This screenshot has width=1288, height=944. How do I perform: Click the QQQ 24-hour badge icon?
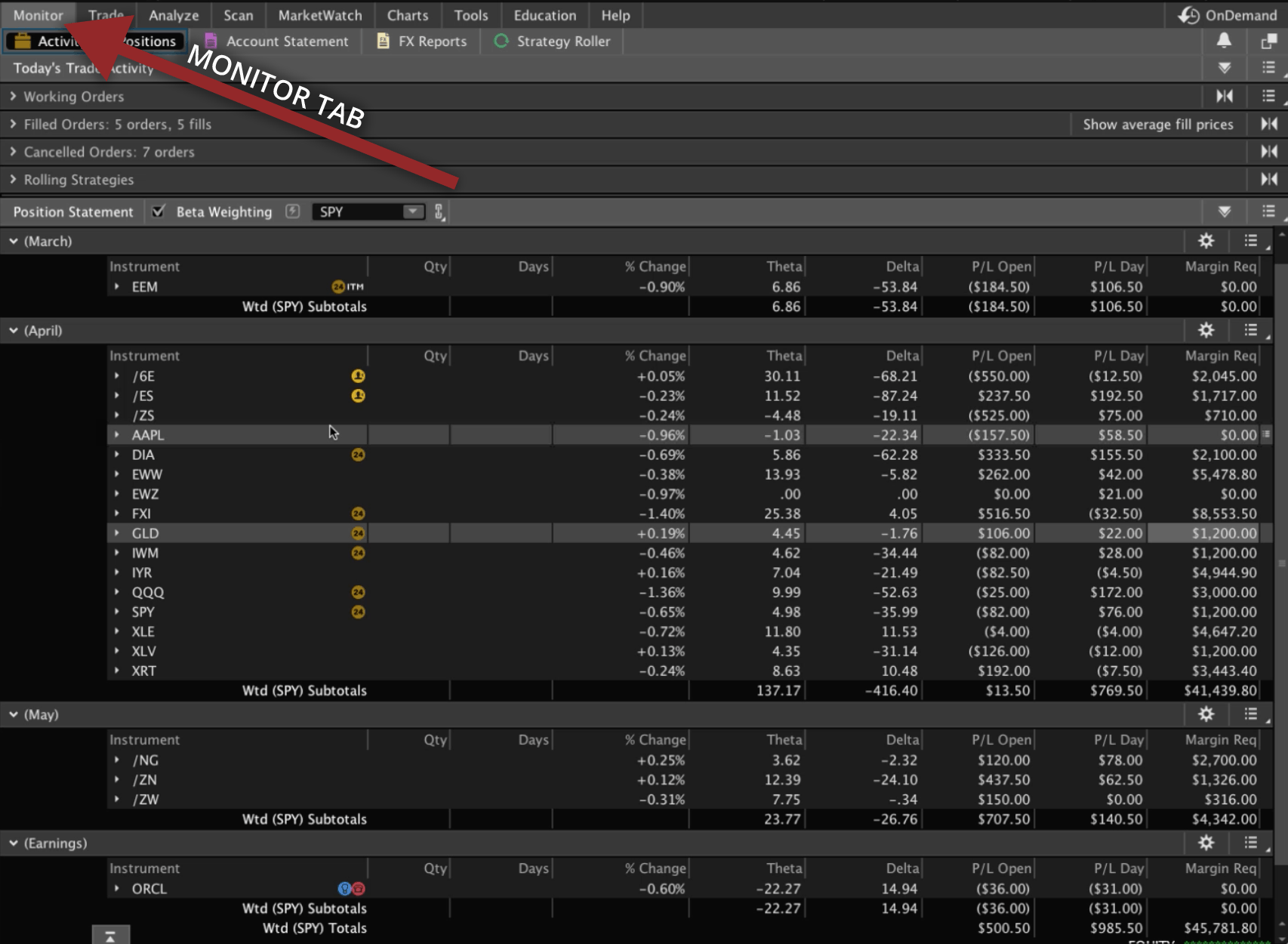point(358,592)
